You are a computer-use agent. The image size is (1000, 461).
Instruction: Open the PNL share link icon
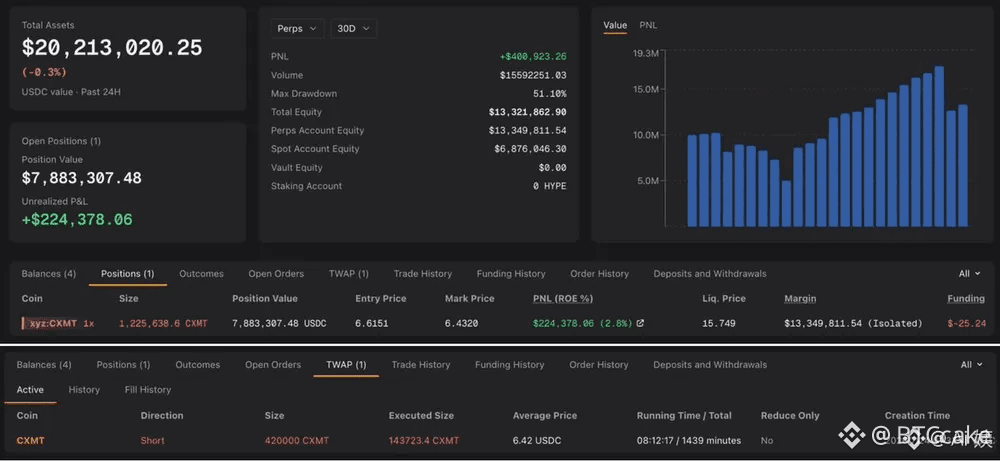point(640,323)
